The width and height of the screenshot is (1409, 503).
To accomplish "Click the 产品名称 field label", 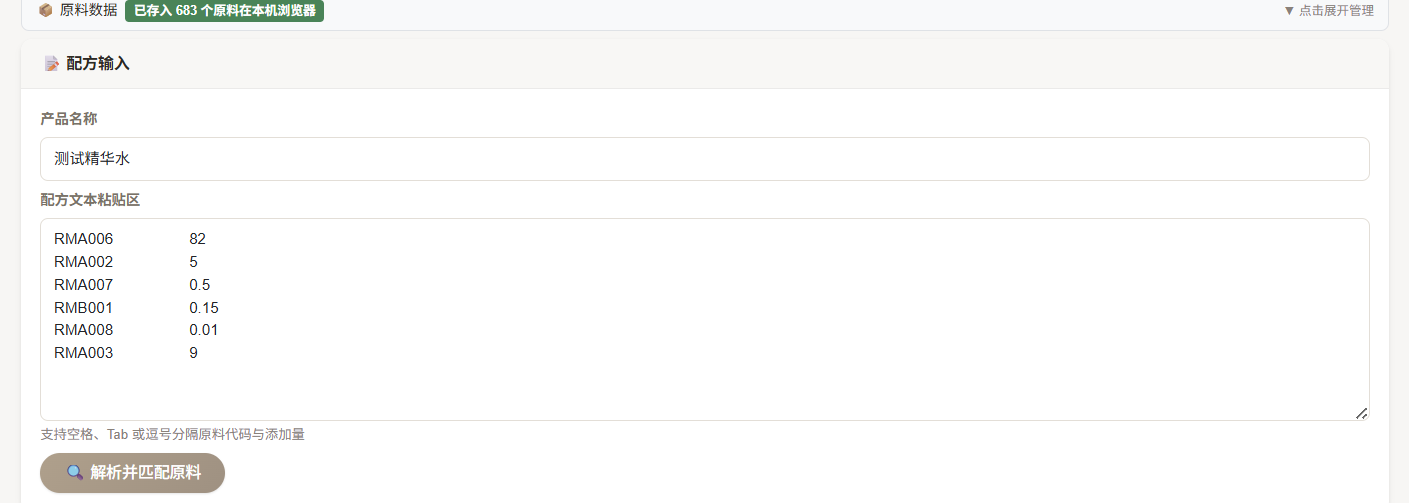I will (x=69, y=119).
